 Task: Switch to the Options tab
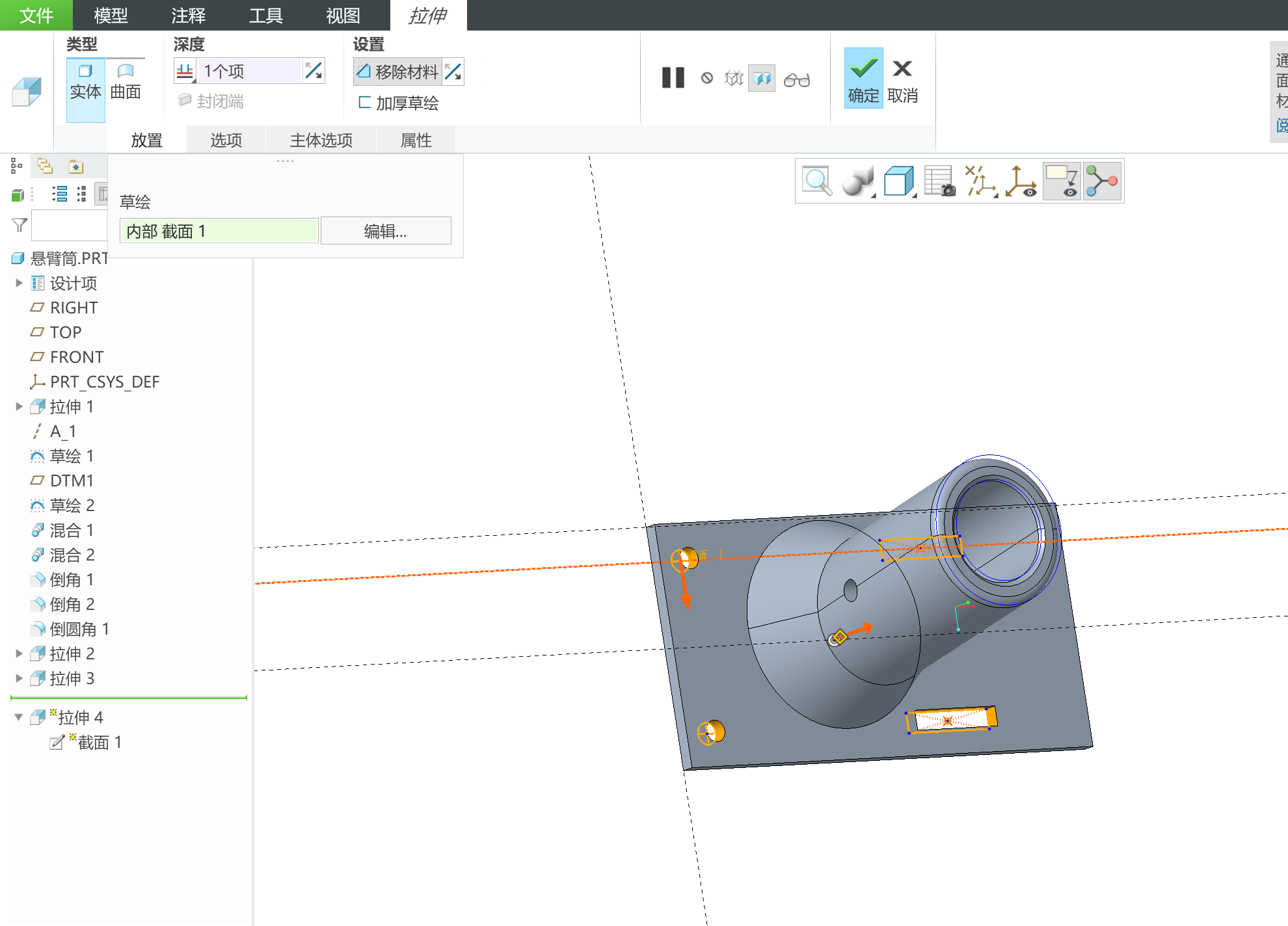click(x=226, y=140)
